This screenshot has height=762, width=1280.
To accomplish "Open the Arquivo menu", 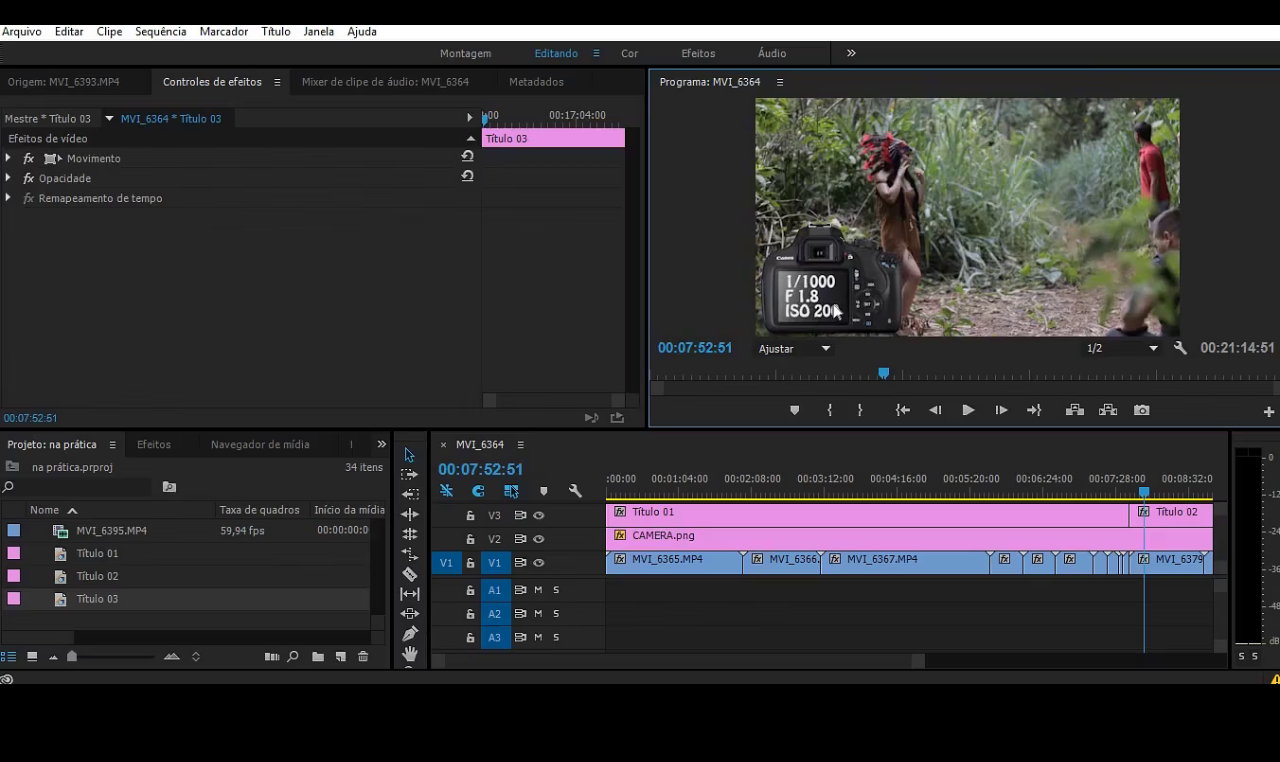I will click(22, 31).
